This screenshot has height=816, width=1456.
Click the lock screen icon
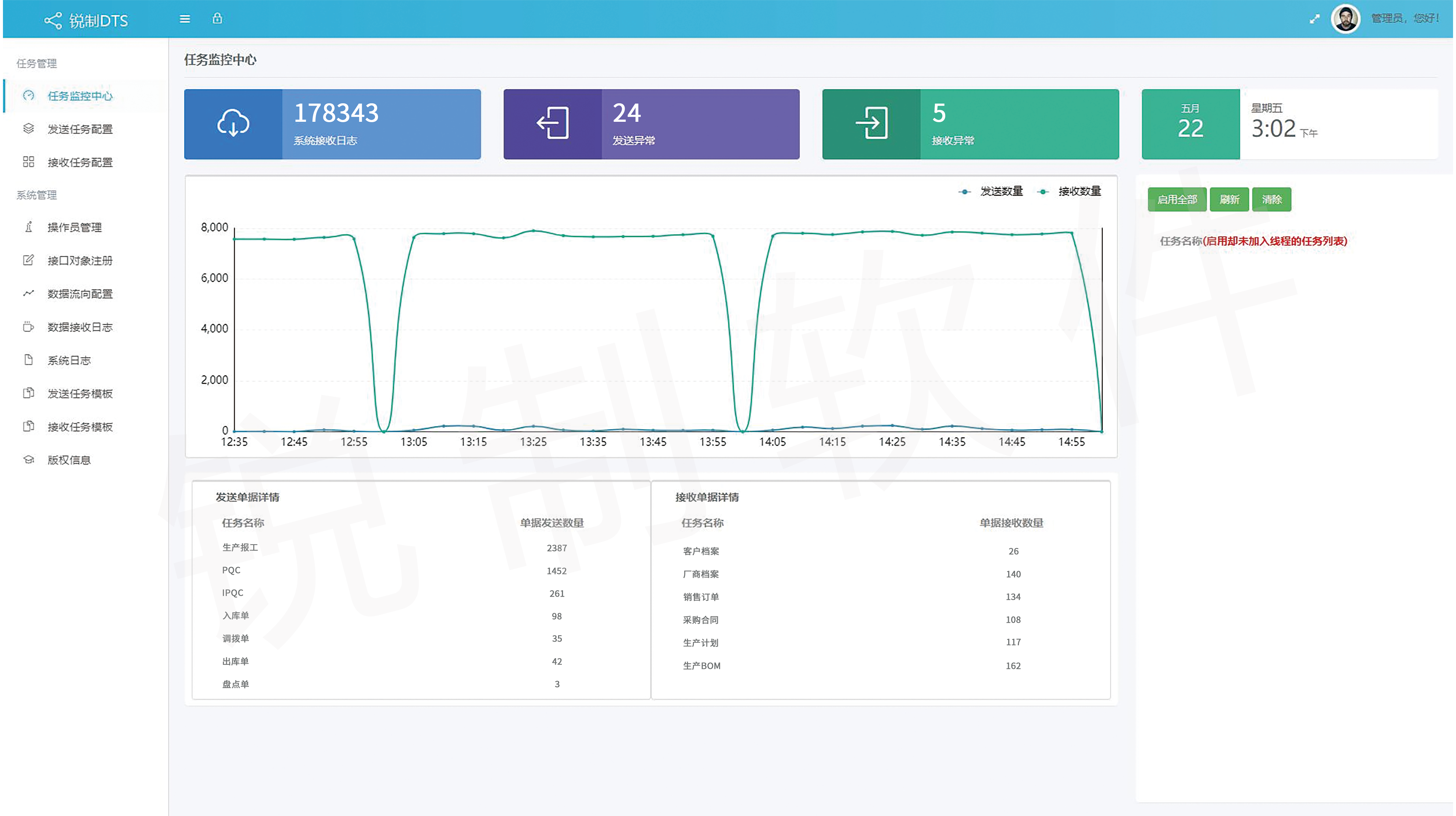click(x=217, y=19)
